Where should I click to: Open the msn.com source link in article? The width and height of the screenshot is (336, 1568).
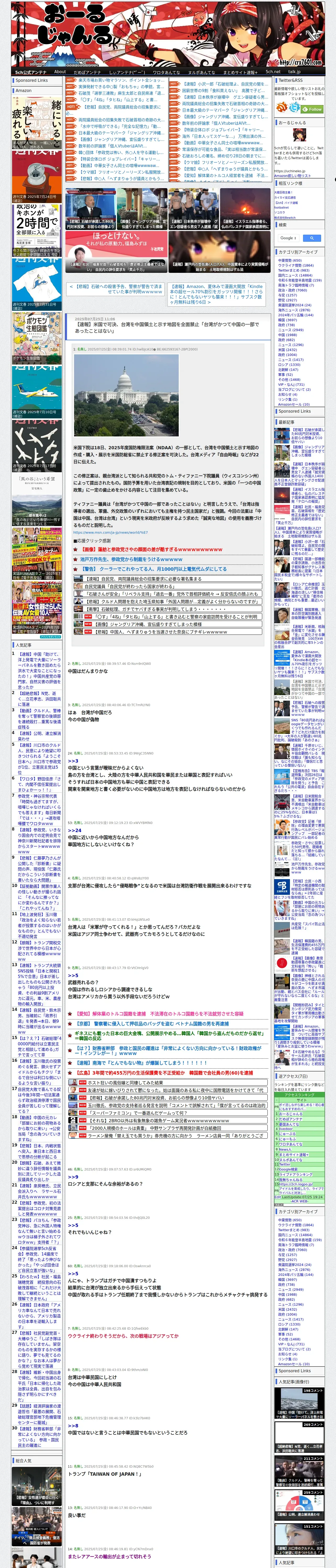[x=110, y=532]
